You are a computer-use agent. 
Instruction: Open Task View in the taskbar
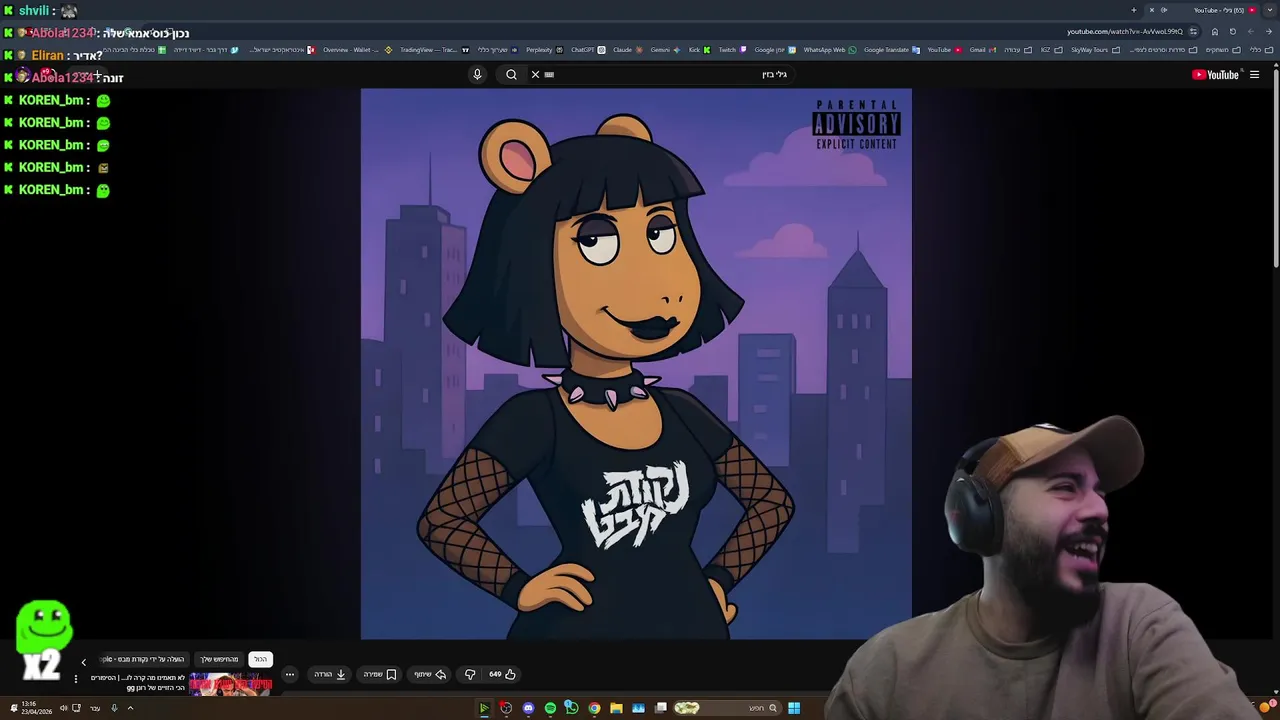point(661,708)
